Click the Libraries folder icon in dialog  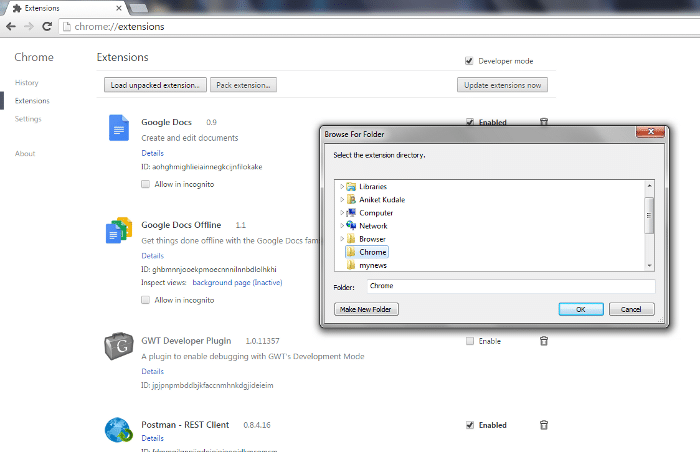pos(351,186)
